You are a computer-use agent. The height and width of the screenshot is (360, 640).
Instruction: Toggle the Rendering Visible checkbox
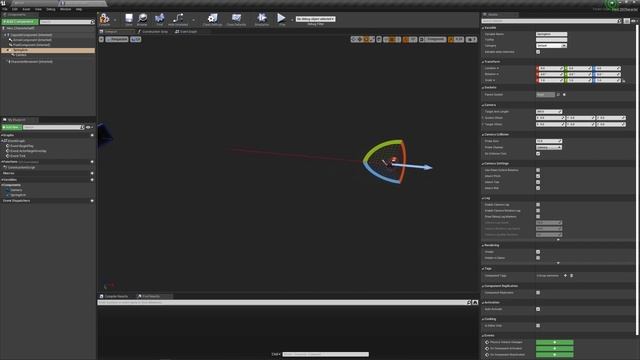(538, 252)
